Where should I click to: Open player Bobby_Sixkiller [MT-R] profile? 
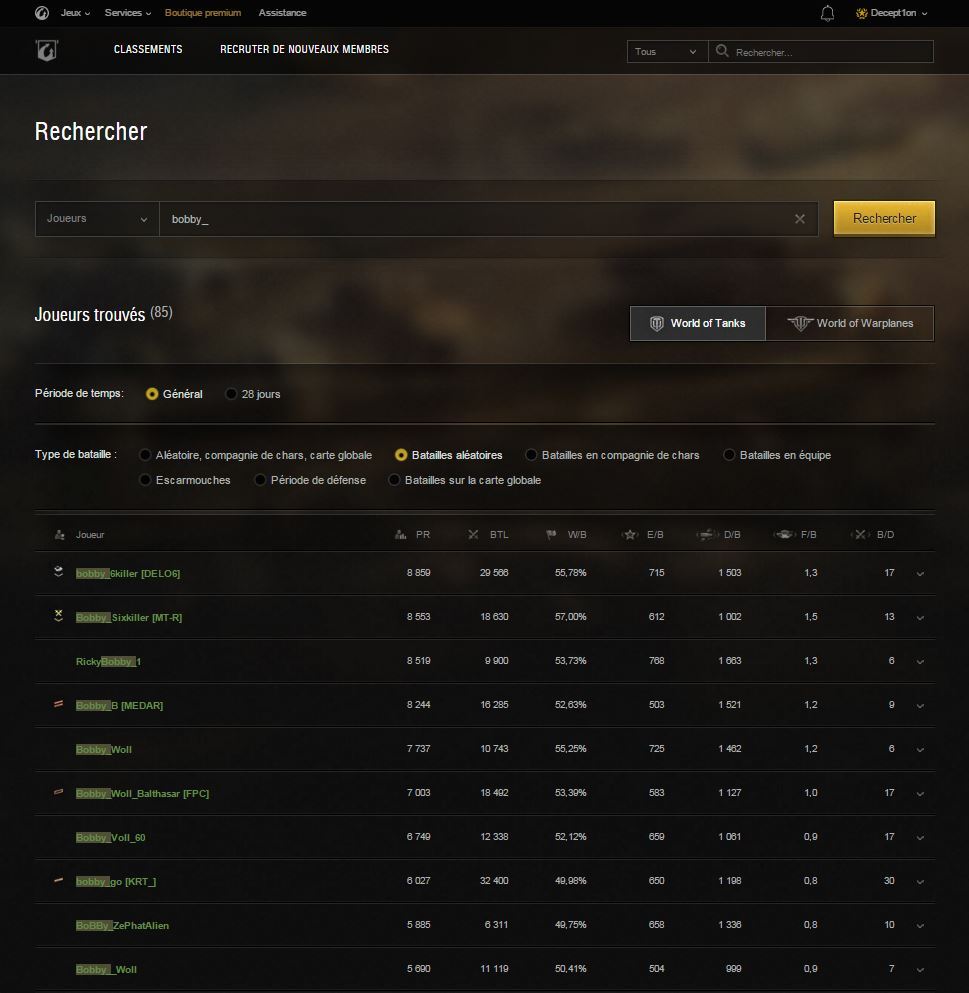click(128, 618)
